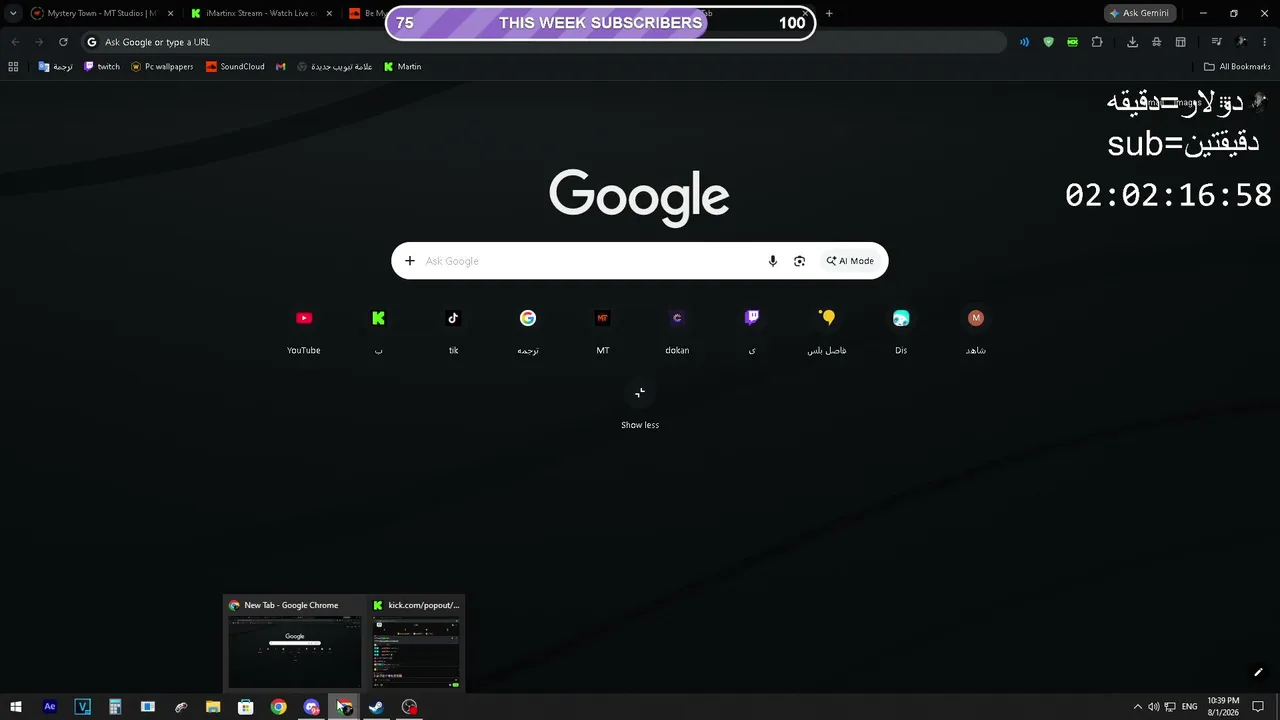Show hidden system tray icons
The width and height of the screenshot is (1280, 720).
1137,707
